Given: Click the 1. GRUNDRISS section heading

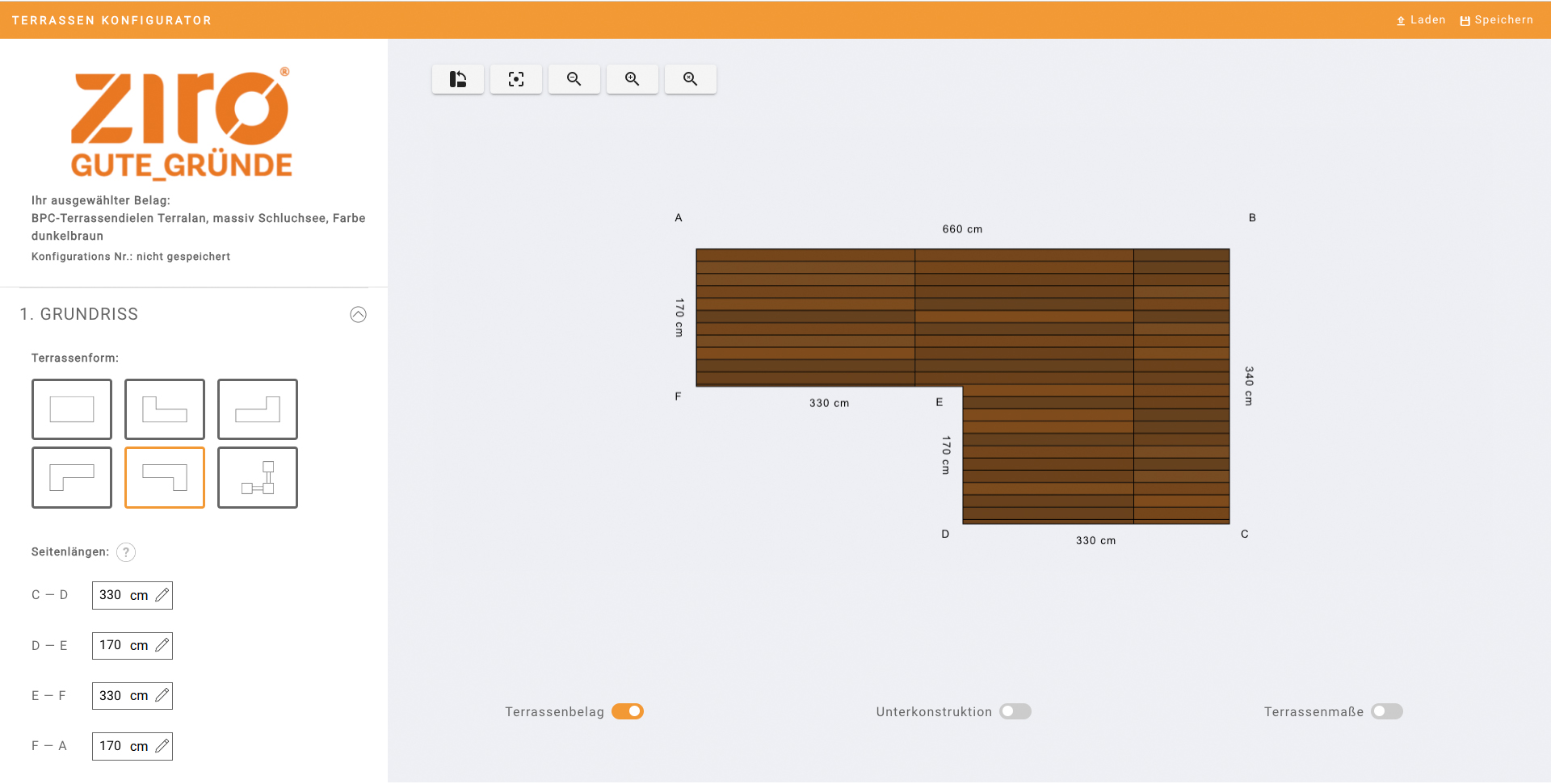Looking at the screenshot, I should pos(79,314).
